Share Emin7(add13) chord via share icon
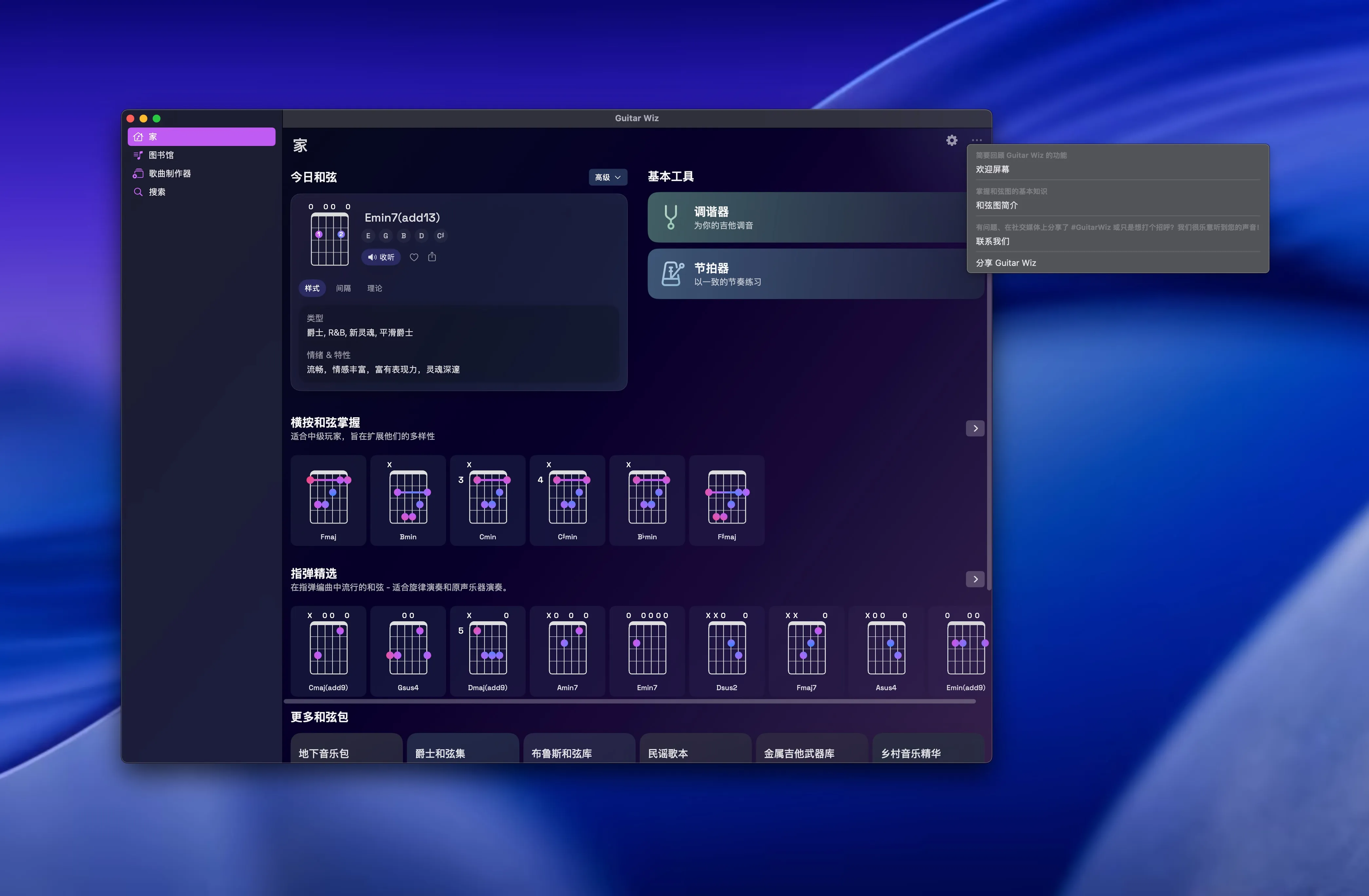 click(432, 257)
